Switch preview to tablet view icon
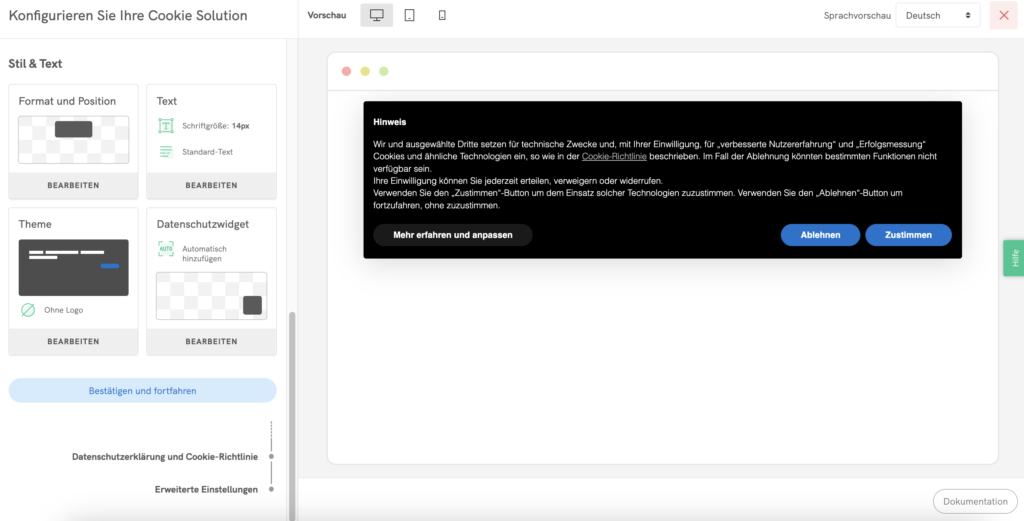 410,15
